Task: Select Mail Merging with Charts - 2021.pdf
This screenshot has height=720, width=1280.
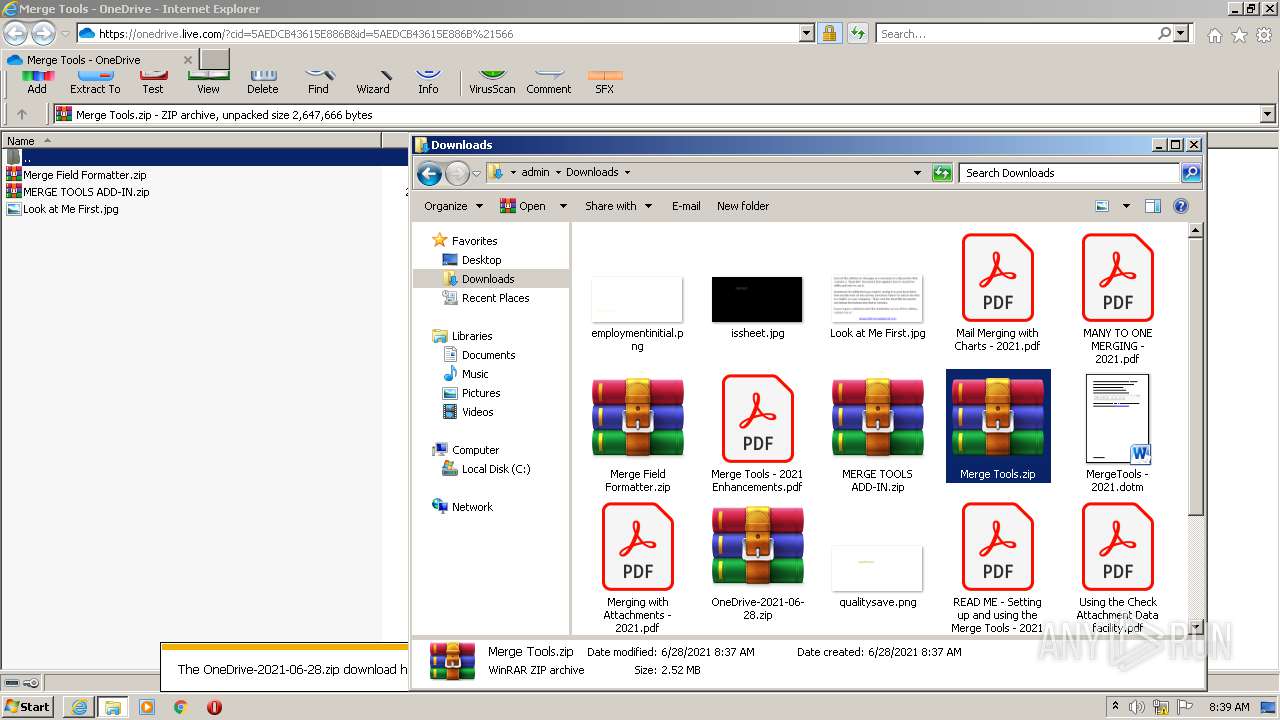Action: (997, 292)
